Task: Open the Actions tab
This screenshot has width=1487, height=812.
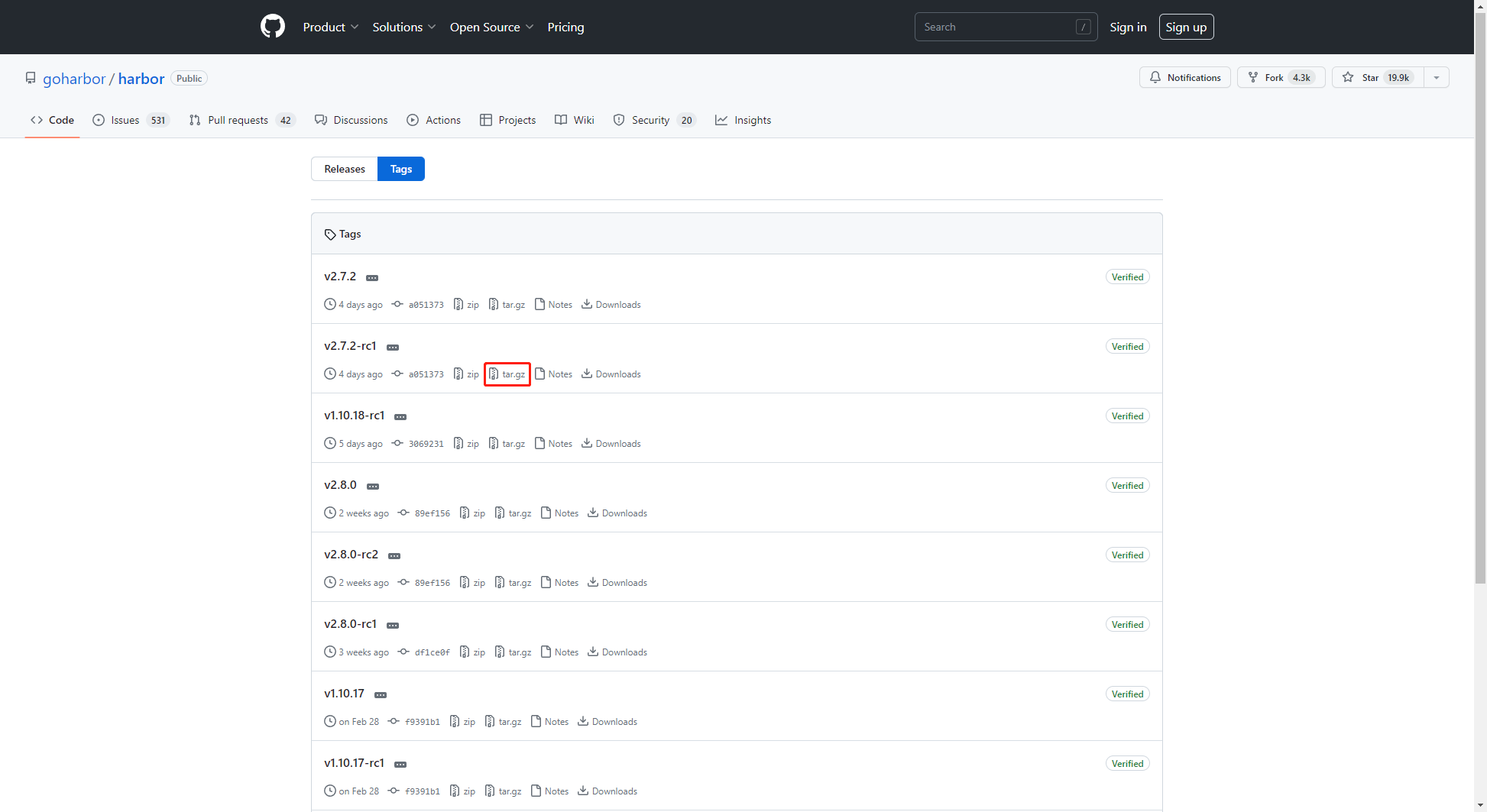Action: point(434,120)
